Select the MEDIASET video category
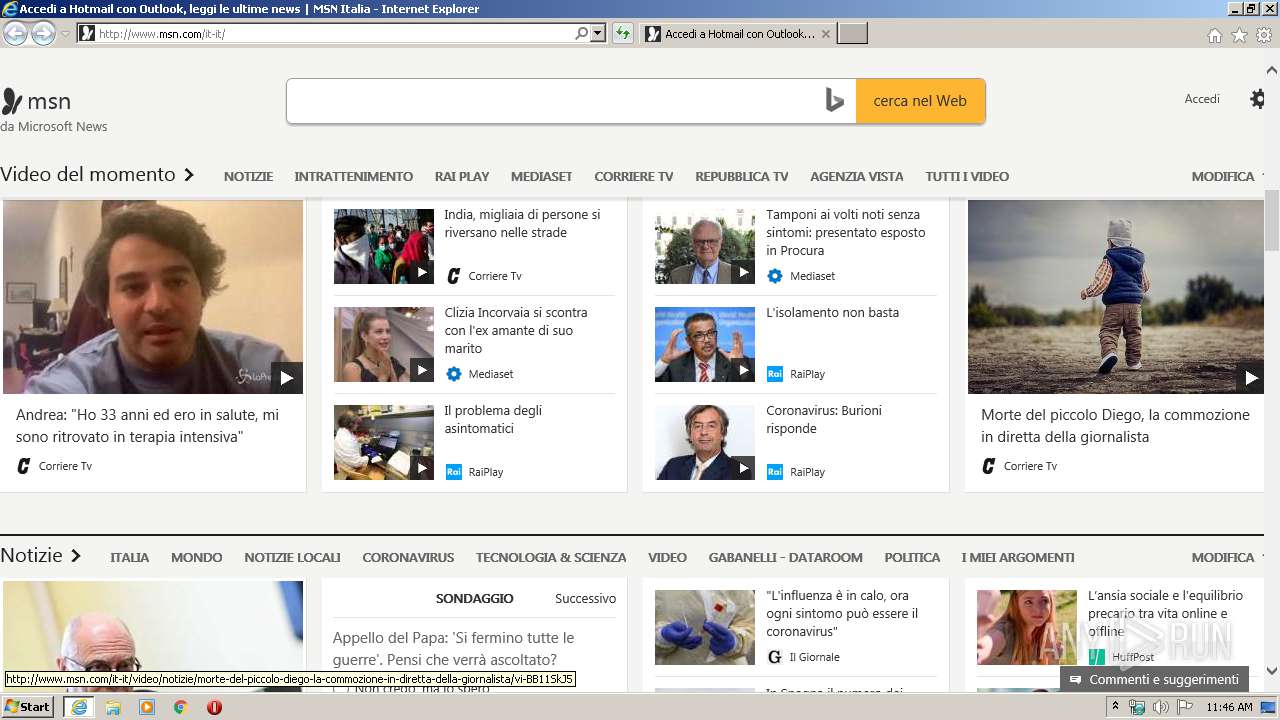 pos(541,176)
